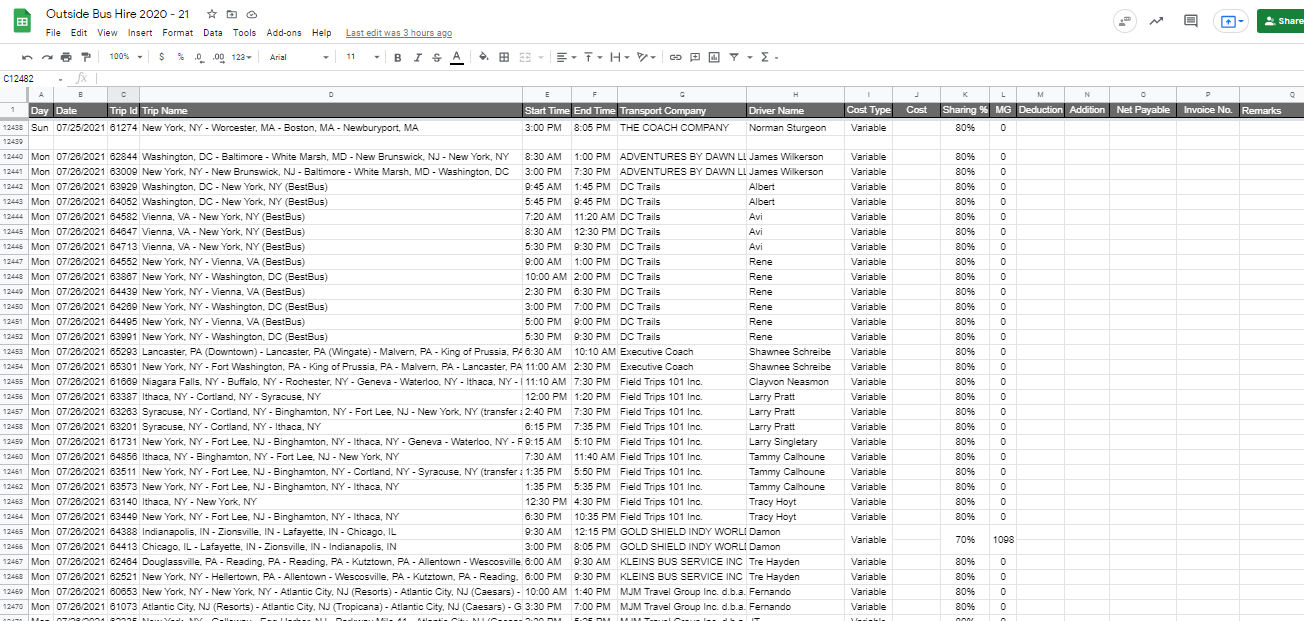Open the Insert menu
The image size is (1304, 621).
click(140, 33)
